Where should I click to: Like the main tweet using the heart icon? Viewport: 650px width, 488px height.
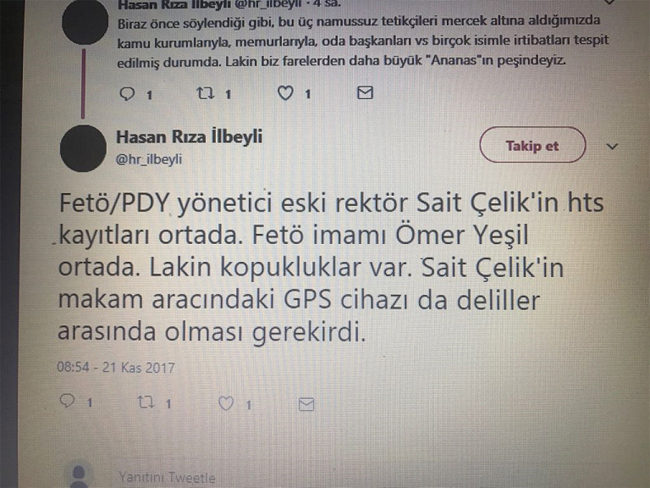tap(226, 403)
